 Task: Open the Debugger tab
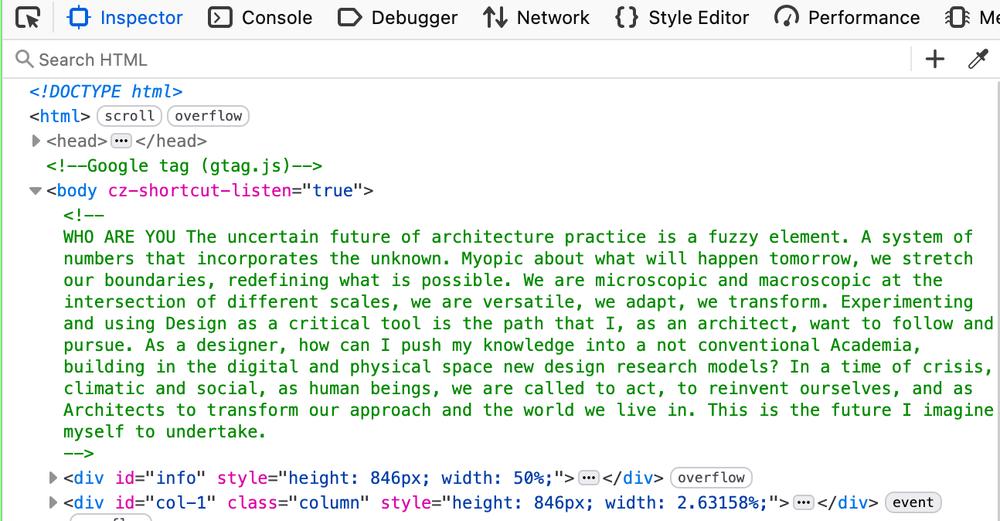coord(397,18)
